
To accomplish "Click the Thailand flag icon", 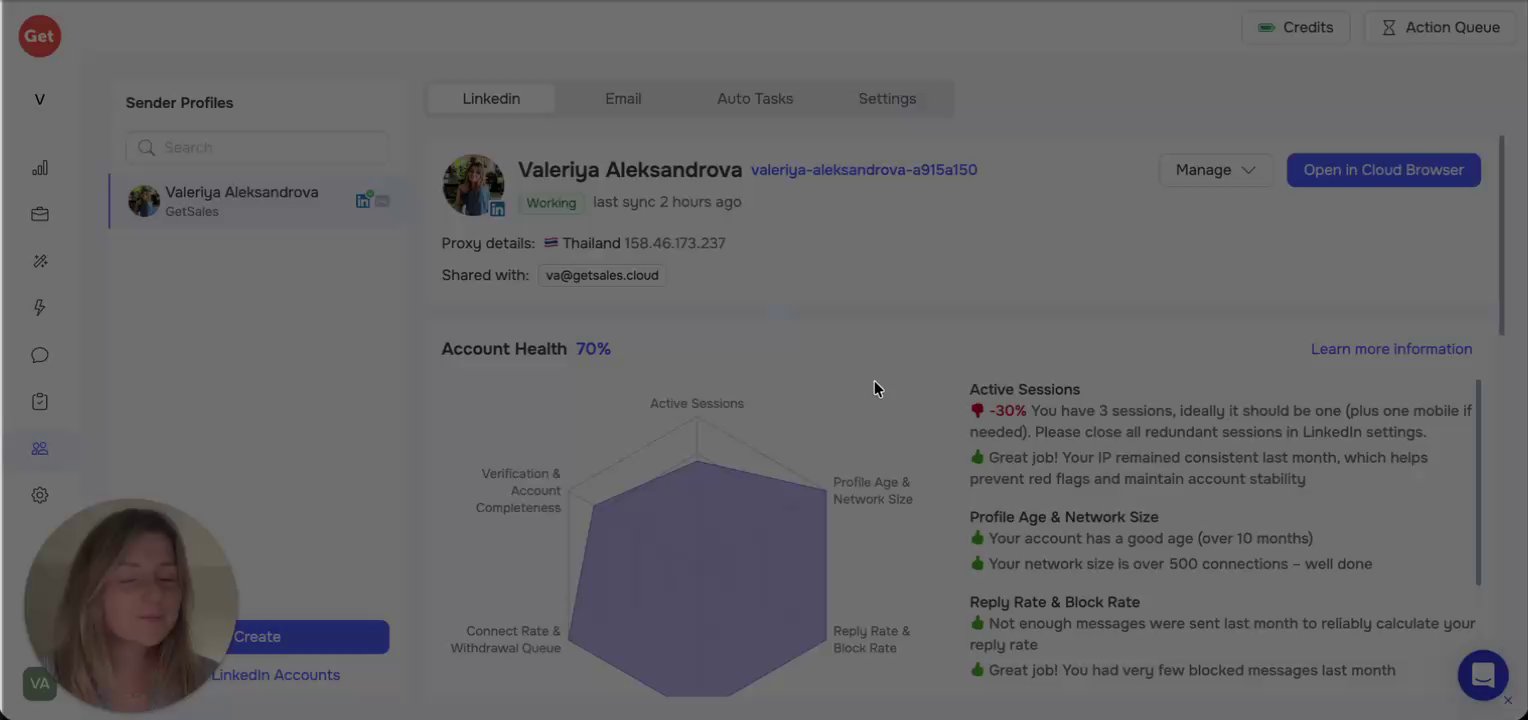I will tap(551, 243).
